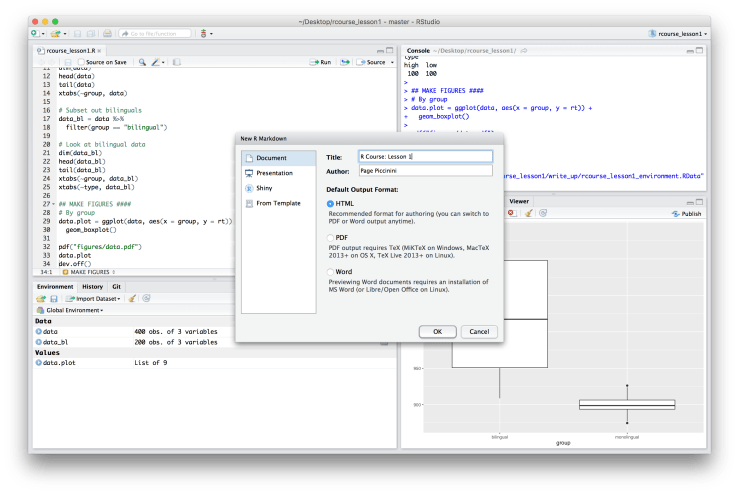Select From Template in the dialog

coord(279,203)
